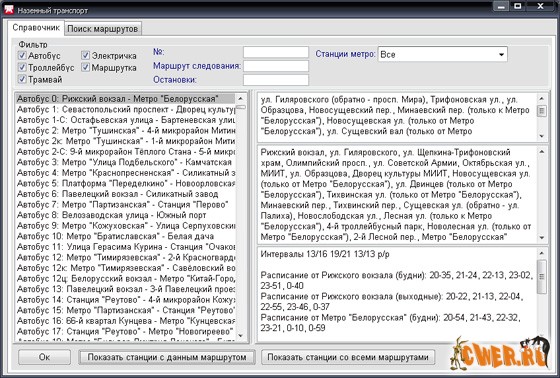Click the schedule box scrollbar thumb

(x=542, y=277)
